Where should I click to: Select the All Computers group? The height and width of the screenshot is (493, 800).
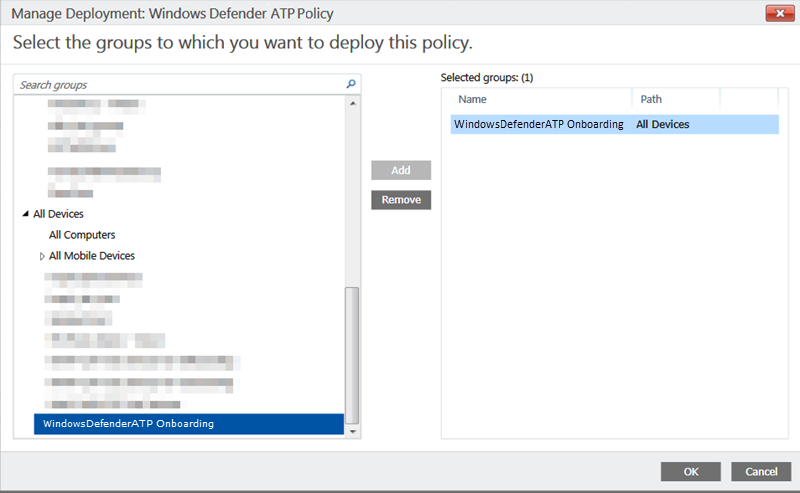(x=82, y=235)
